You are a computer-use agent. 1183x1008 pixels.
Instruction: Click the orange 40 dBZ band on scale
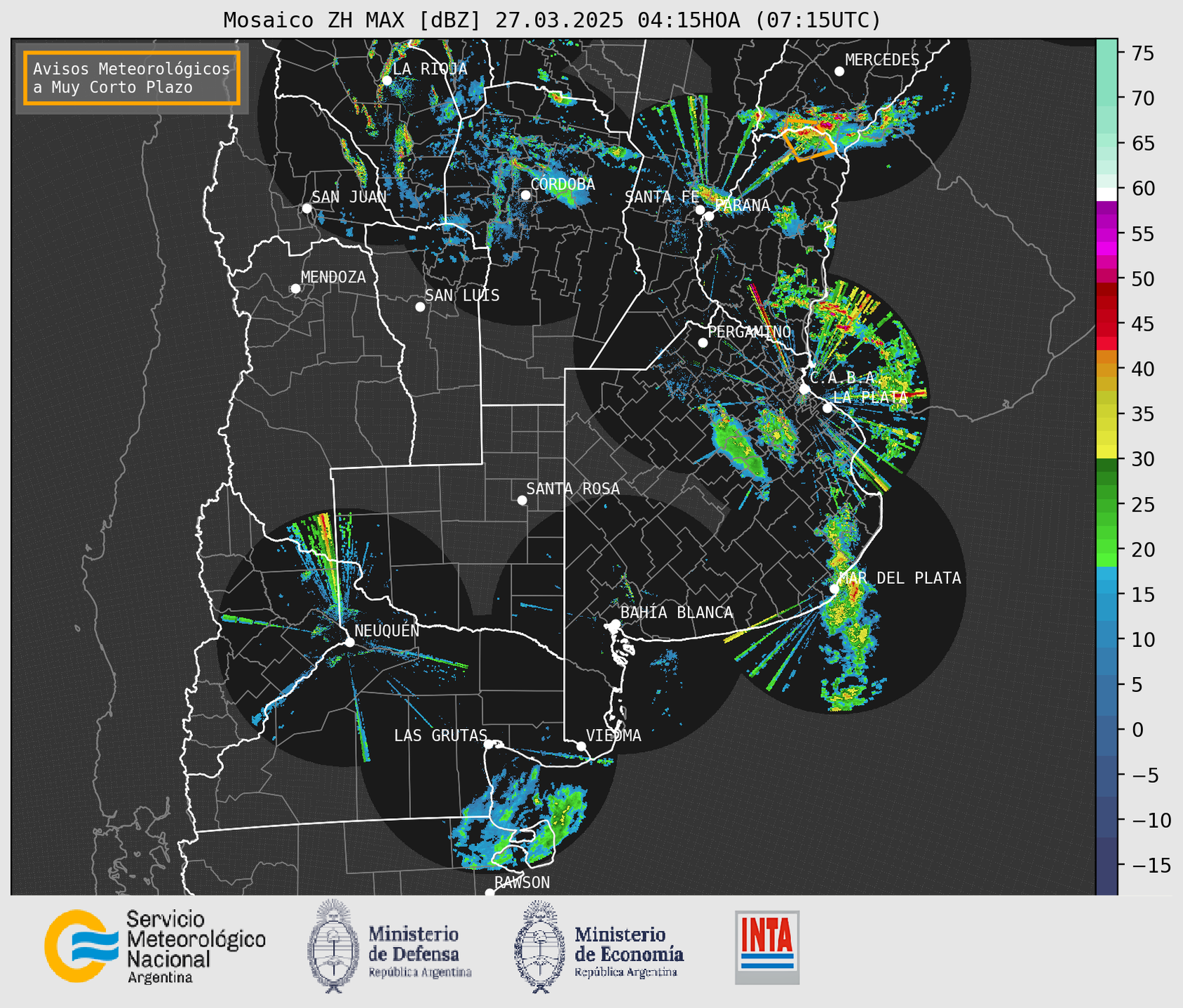tap(1107, 369)
